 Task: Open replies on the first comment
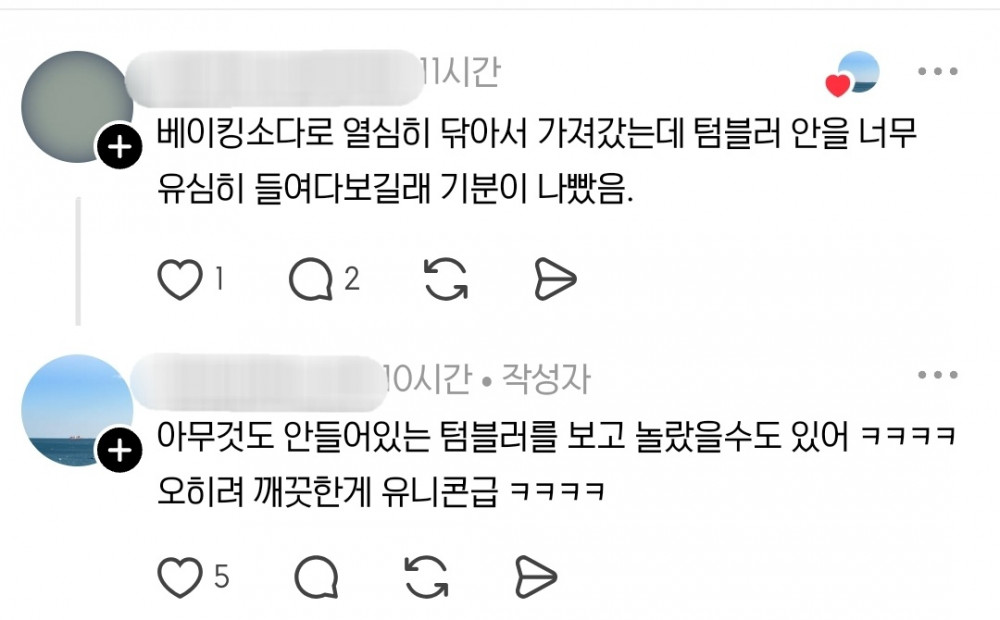point(311,279)
